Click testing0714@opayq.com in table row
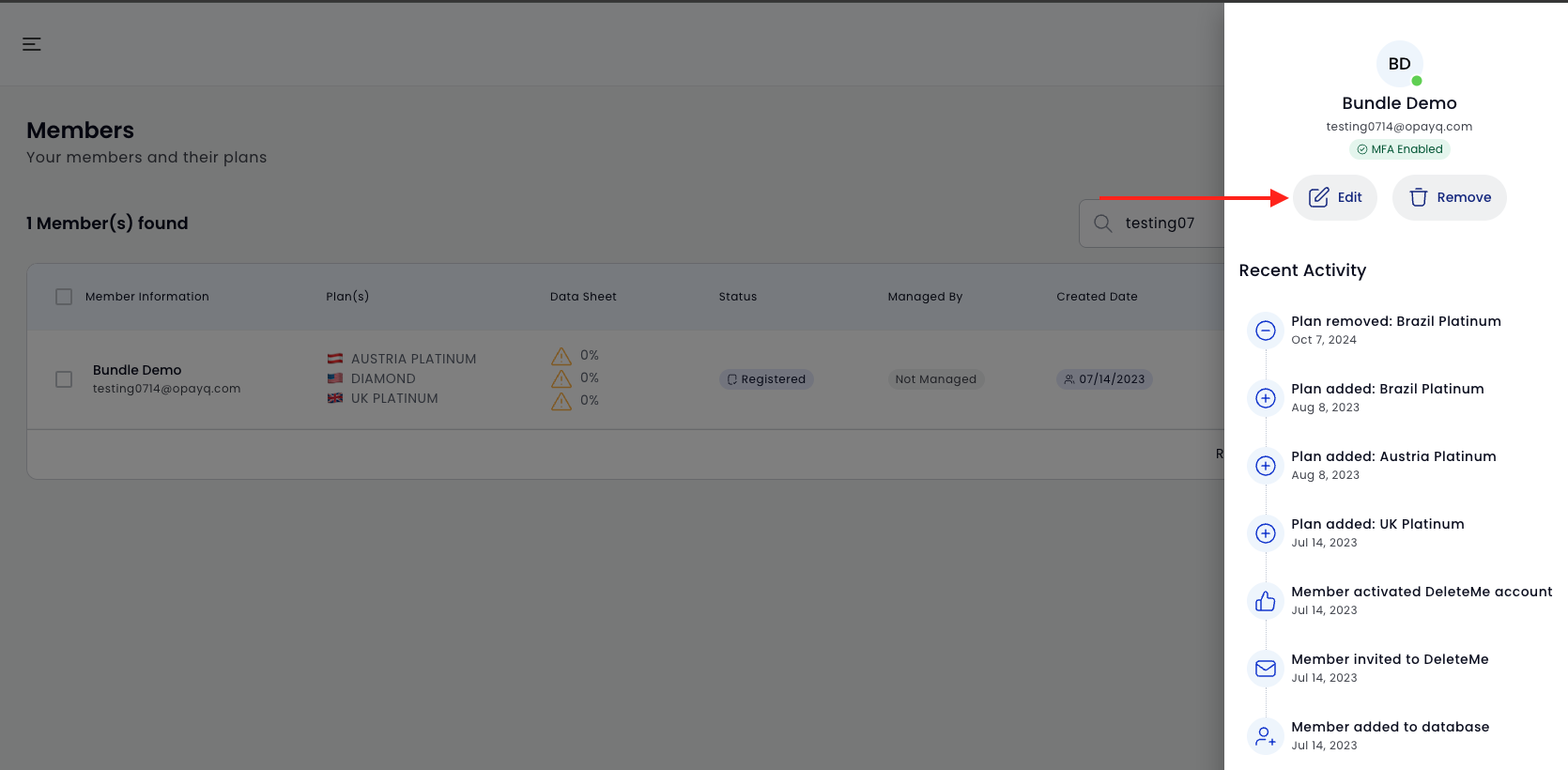Image resolution: width=1568 pixels, height=770 pixels. coord(167,389)
